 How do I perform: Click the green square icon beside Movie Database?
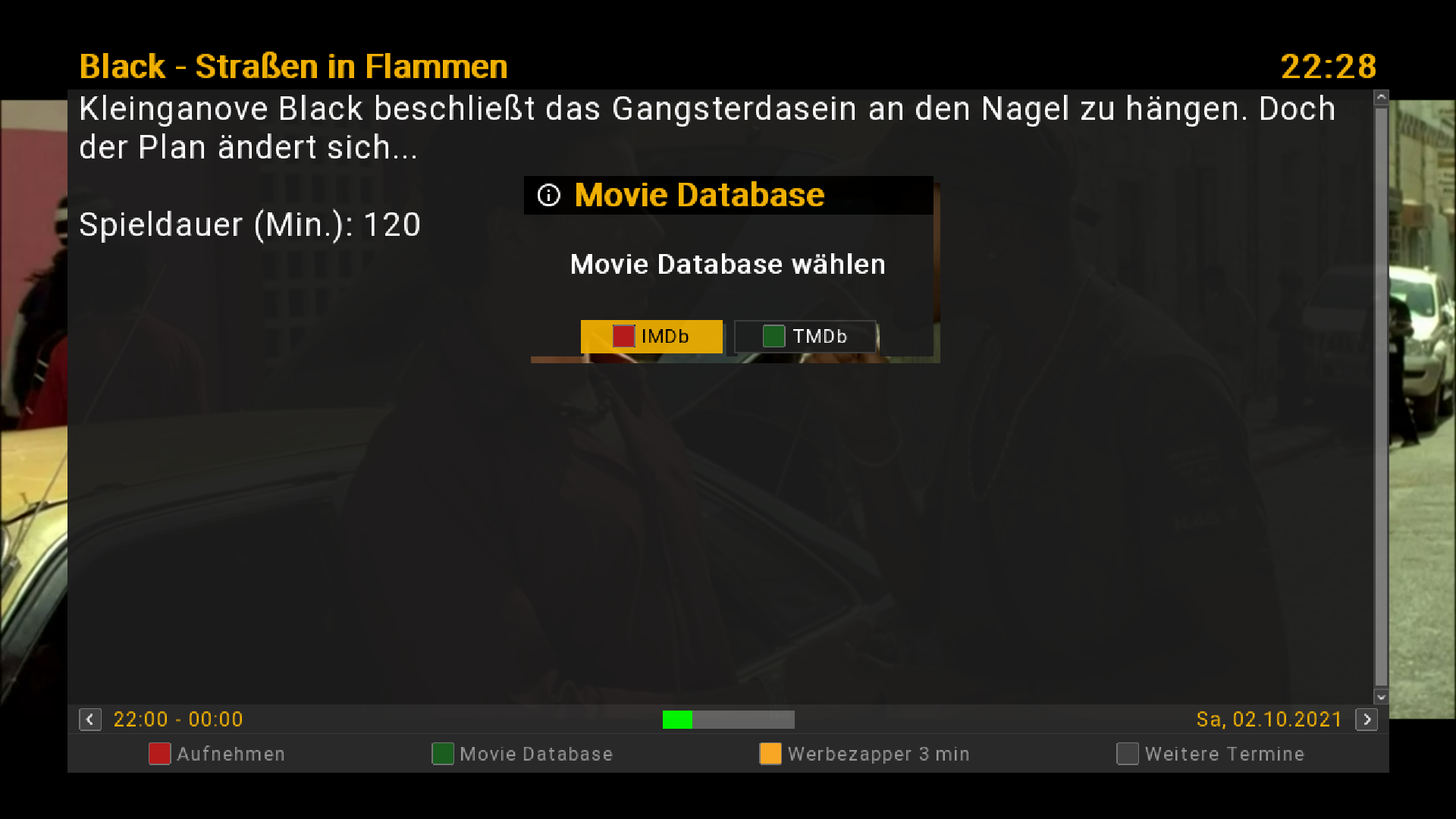(x=443, y=754)
